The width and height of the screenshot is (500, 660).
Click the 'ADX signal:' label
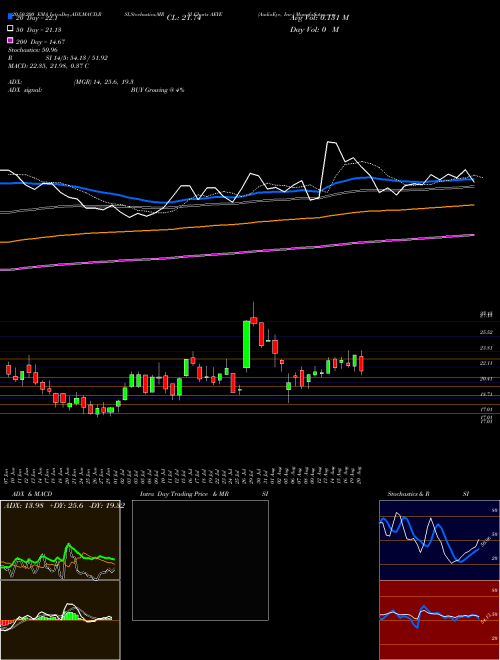25,90
